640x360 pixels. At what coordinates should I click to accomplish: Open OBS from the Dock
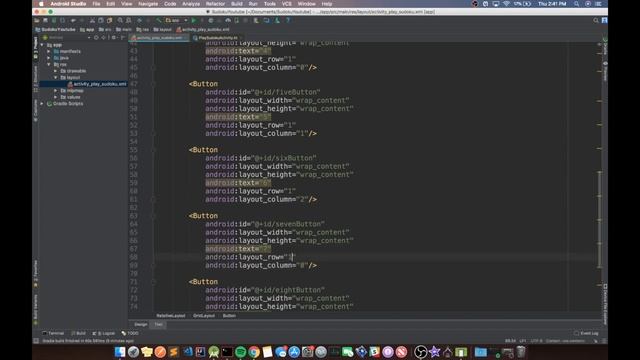(420, 352)
